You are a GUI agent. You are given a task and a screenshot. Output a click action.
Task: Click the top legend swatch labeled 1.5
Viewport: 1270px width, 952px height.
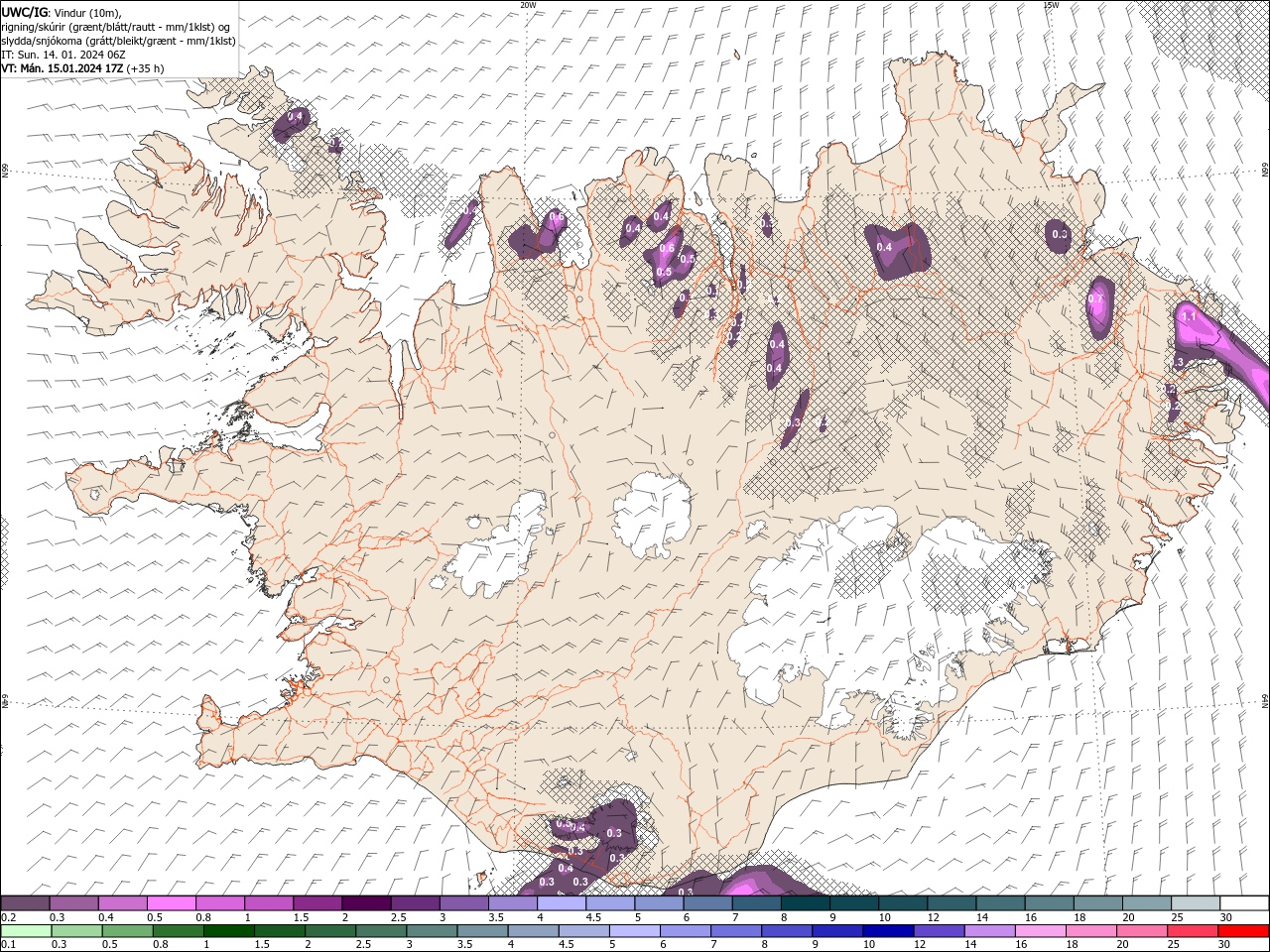(318, 903)
